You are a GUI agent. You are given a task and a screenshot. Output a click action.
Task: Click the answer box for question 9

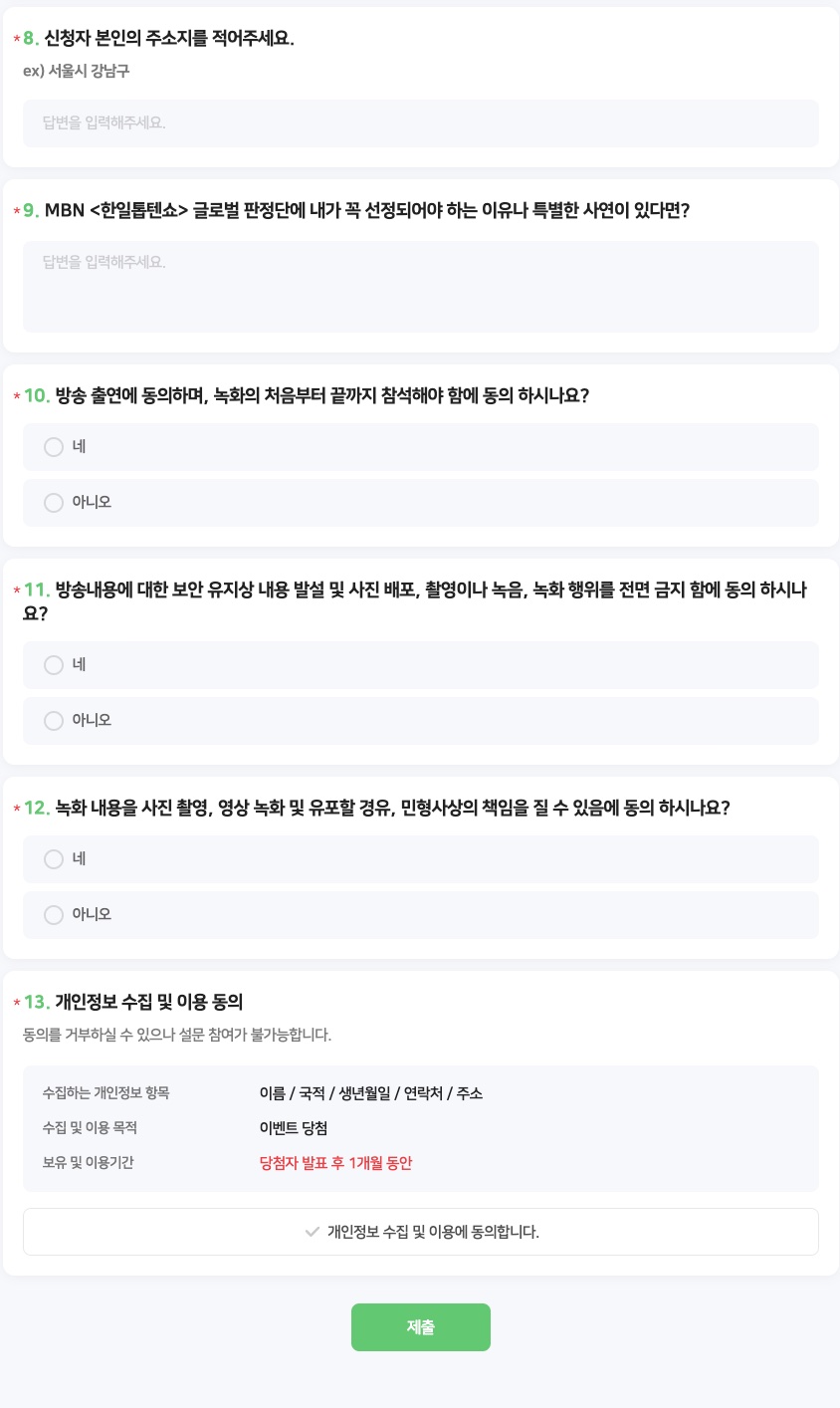point(420,286)
